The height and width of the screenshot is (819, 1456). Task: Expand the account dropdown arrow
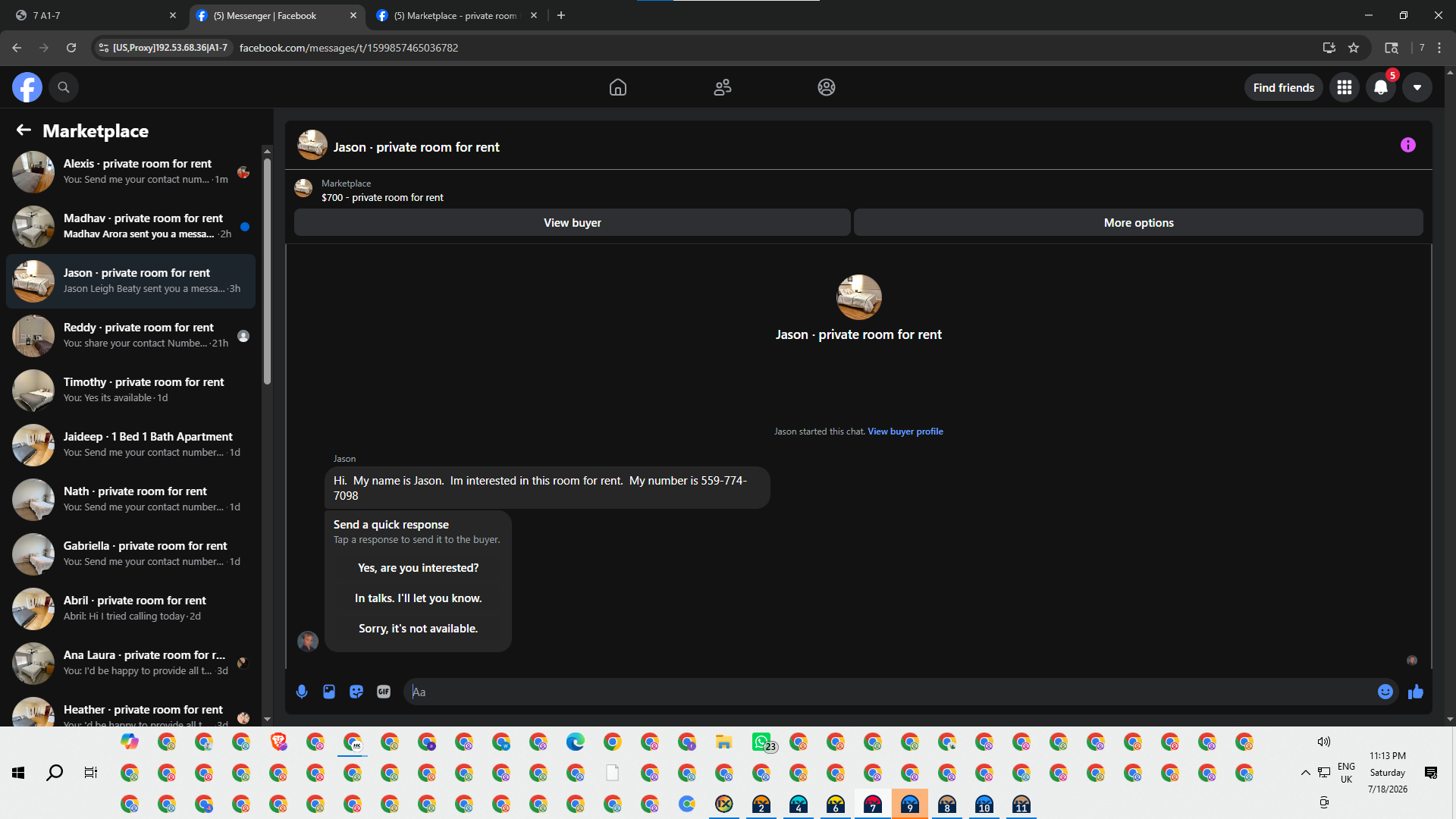click(x=1417, y=87)
